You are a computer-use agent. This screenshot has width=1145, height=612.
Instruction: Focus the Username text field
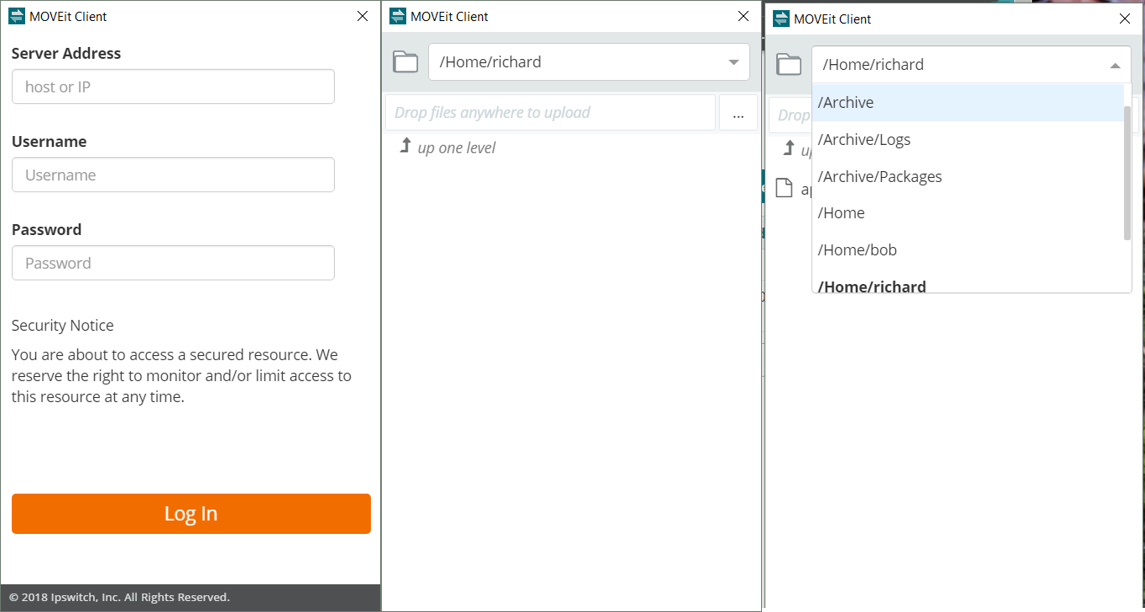tap(173, 175)
